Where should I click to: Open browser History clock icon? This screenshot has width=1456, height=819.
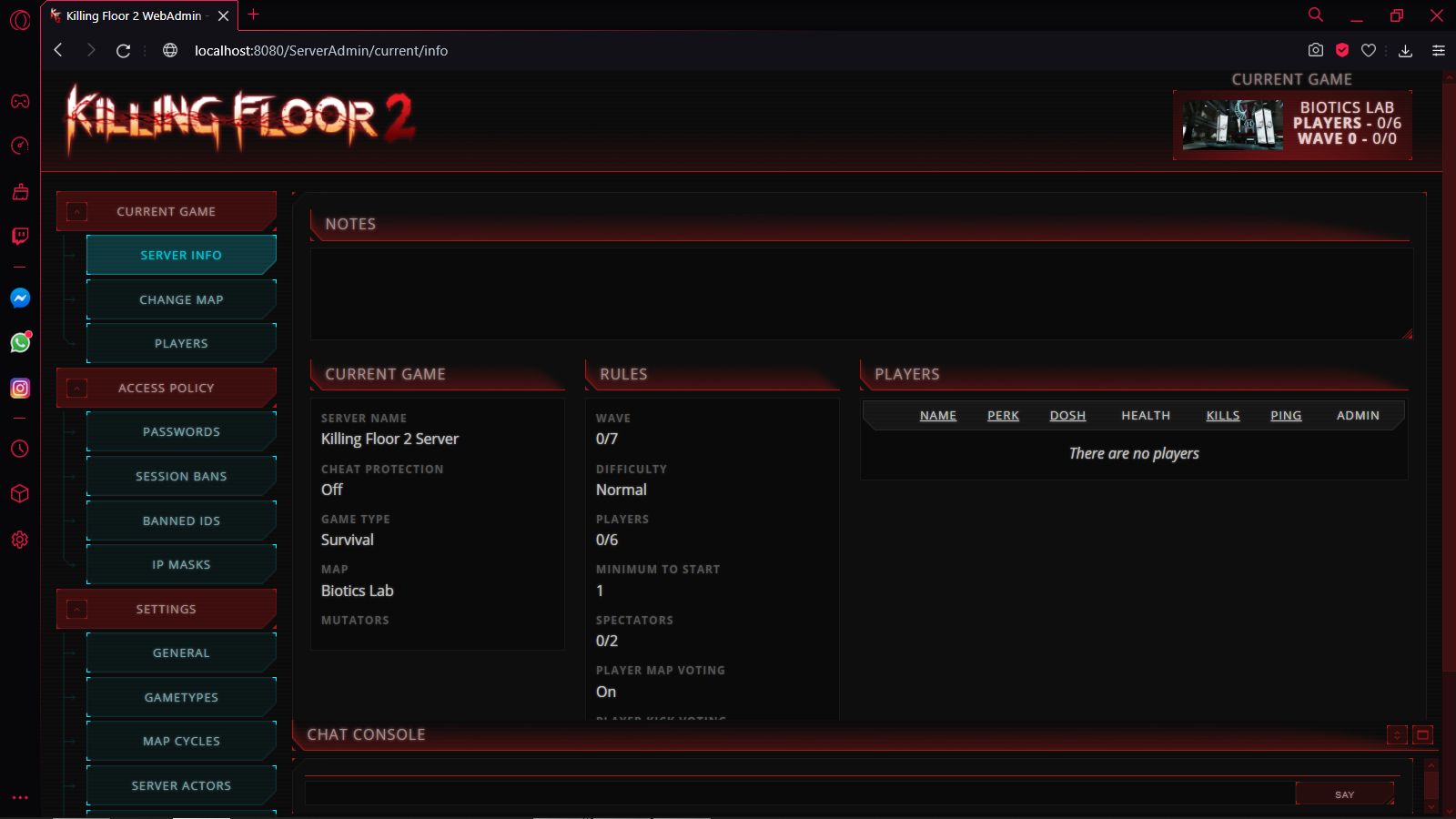(20, 449)
